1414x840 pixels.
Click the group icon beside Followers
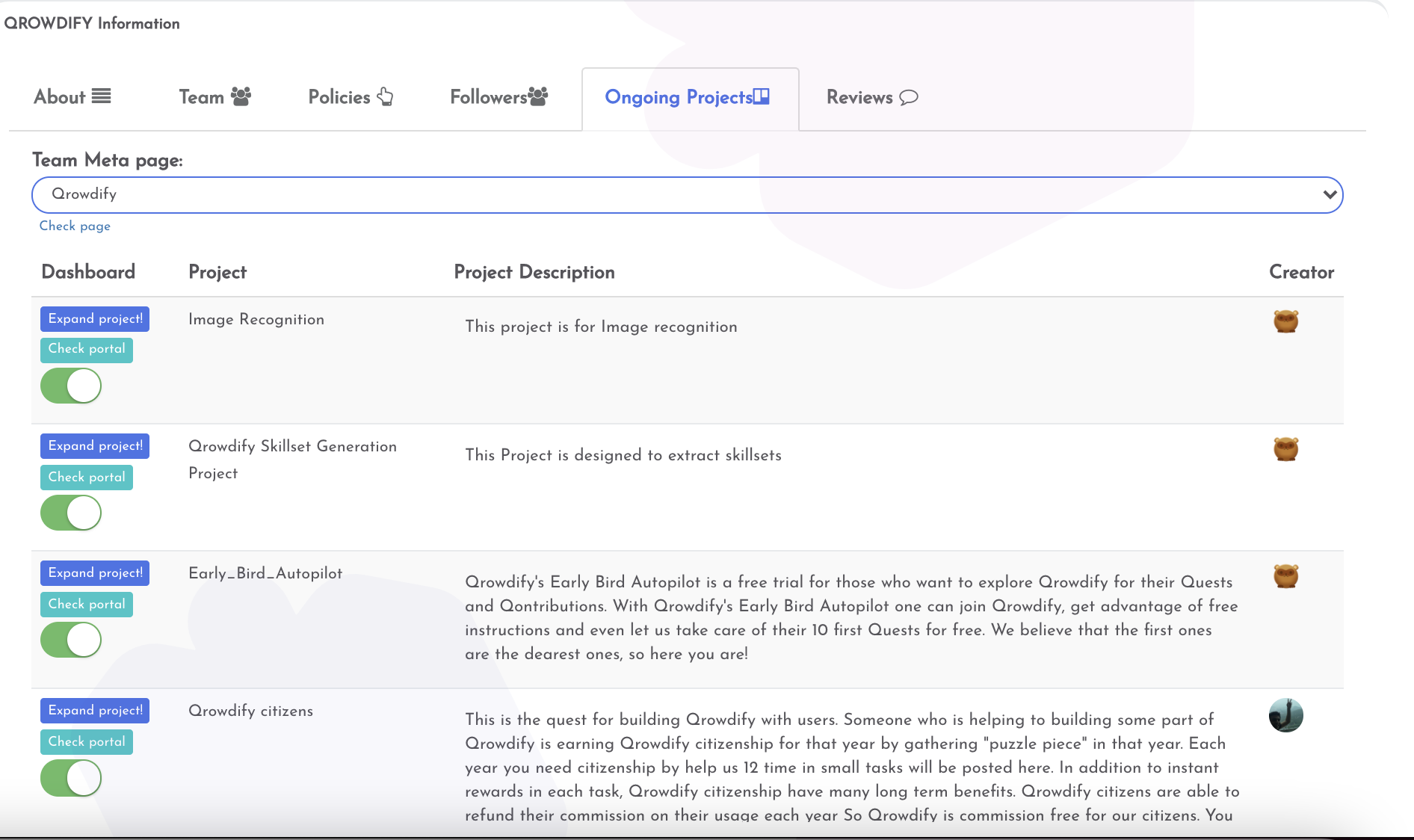point(538,96)
